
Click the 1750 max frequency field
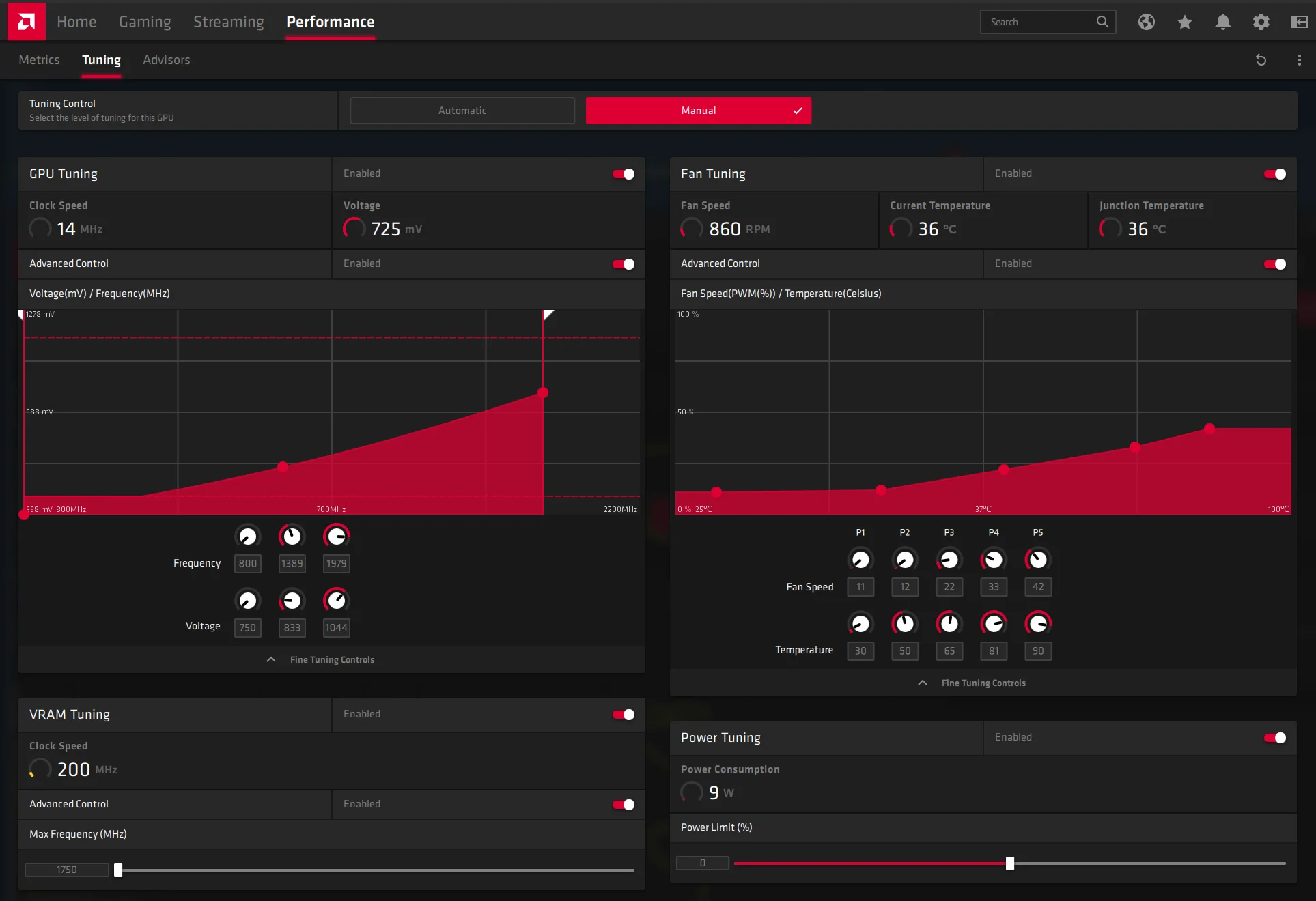tap(67, 870)
